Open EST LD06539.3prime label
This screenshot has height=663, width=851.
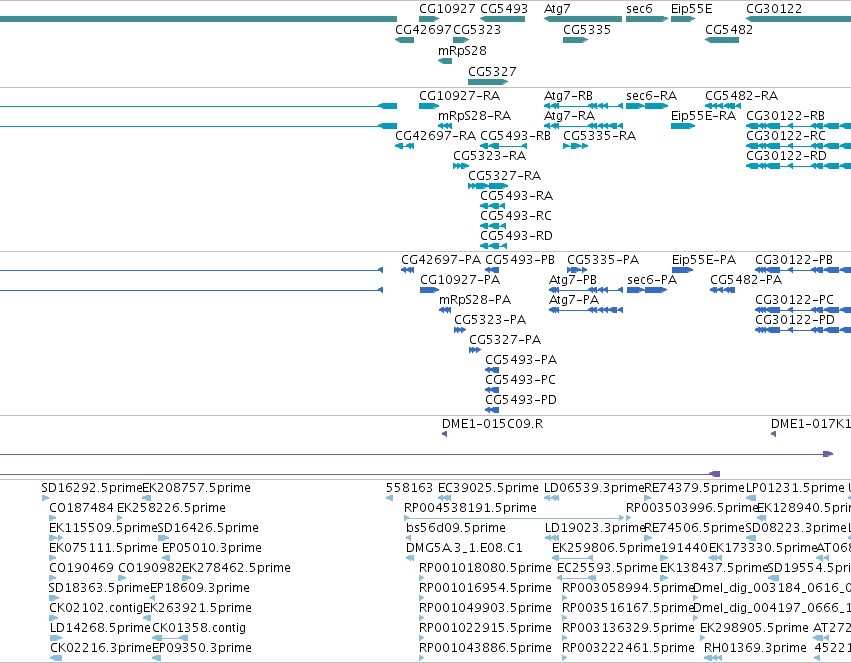coord(594,488)
